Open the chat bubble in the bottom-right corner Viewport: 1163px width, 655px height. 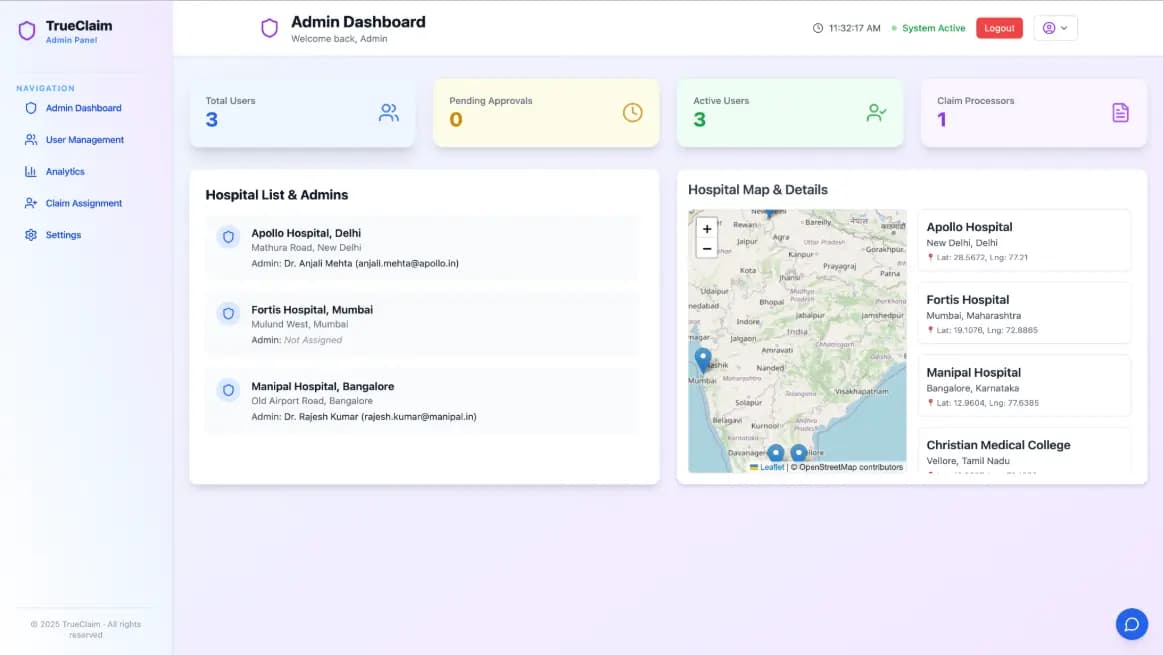click(x=1131, y=623)
